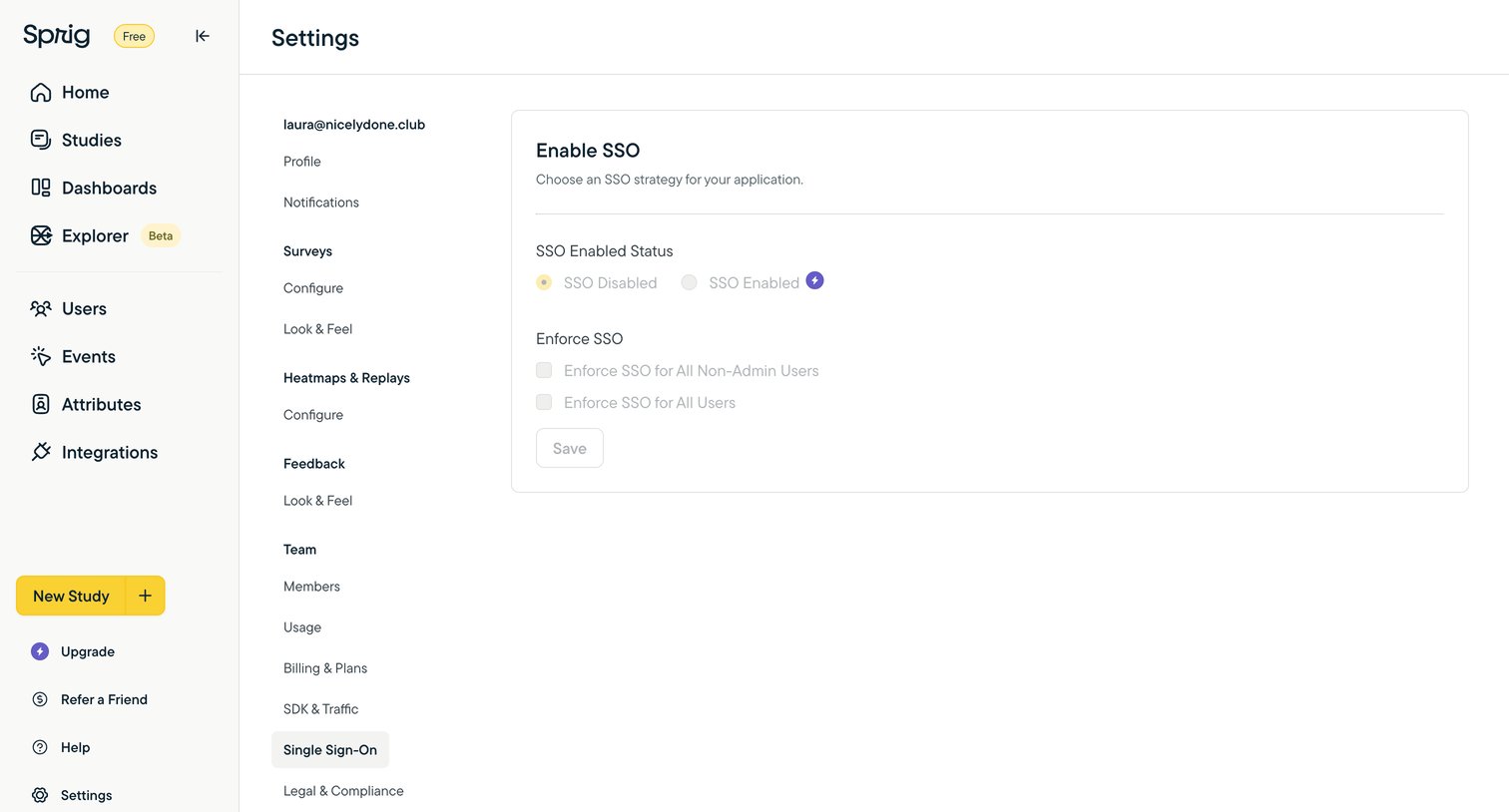Click the Integrations plug icon
1509x812 pixels.
41,452
